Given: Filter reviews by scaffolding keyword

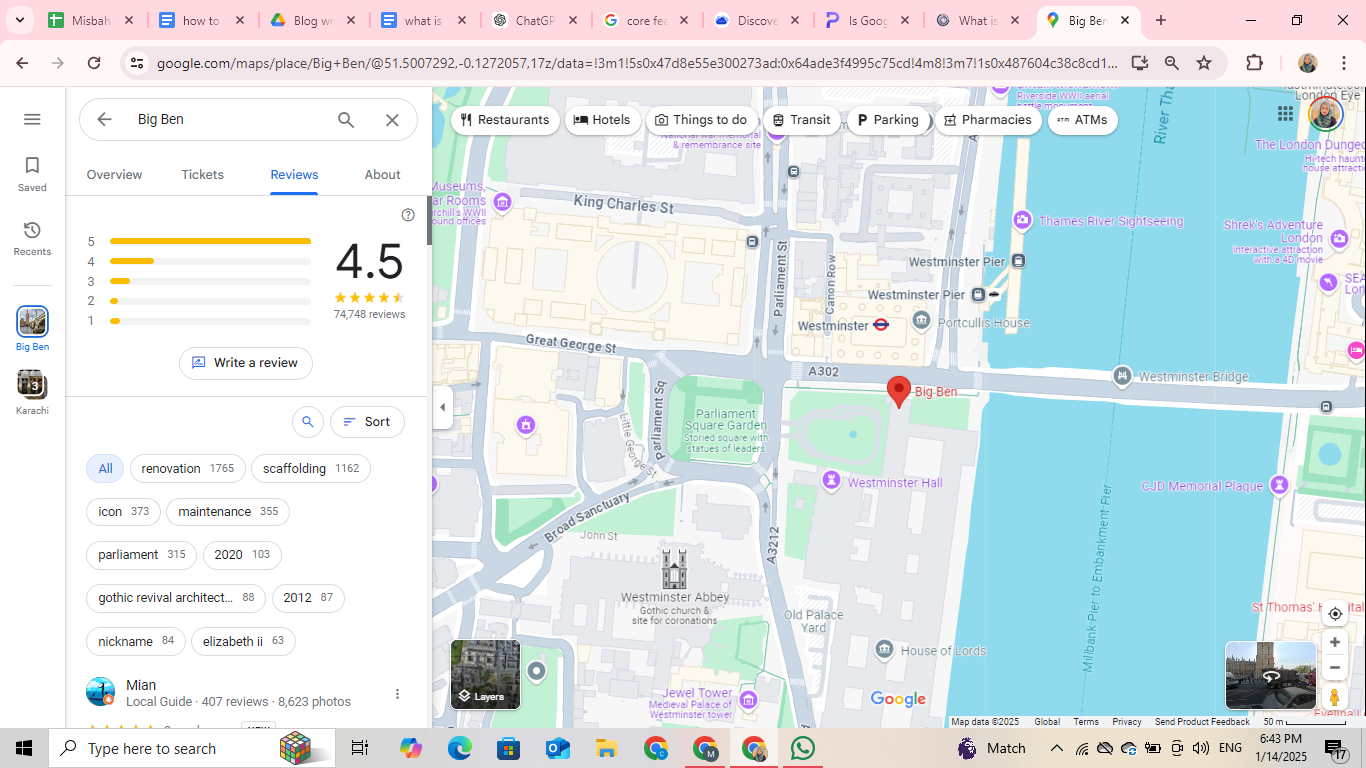Looking at the screenshot, I should pyautogui.click(x=310, y=469).
